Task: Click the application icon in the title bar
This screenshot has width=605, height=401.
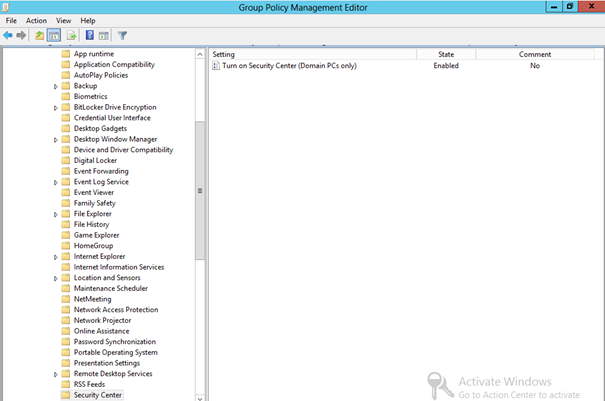Action: pyautogui.click(x=5, y=7)
